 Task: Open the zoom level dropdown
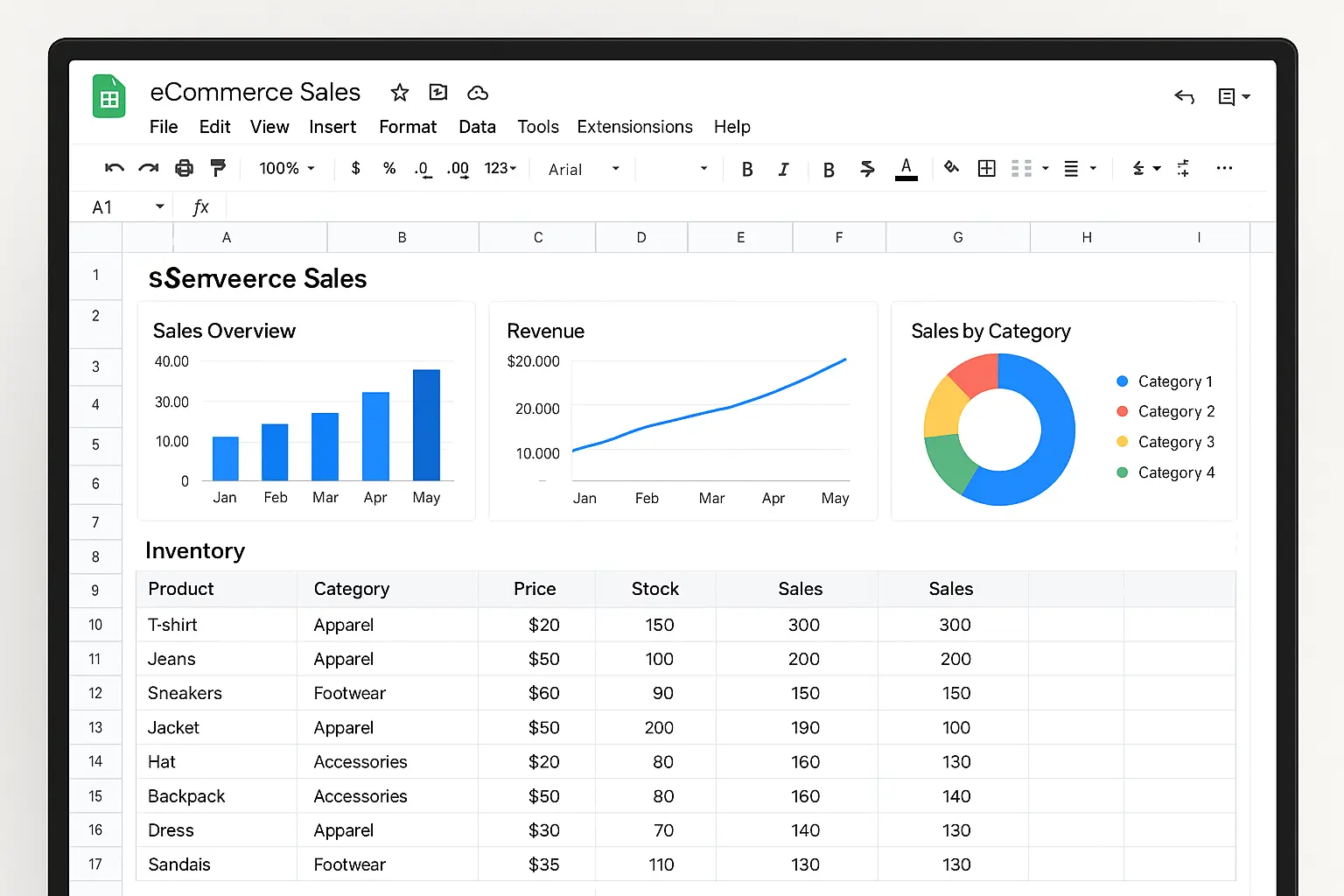pyautogui.click(x=286, y=168)
